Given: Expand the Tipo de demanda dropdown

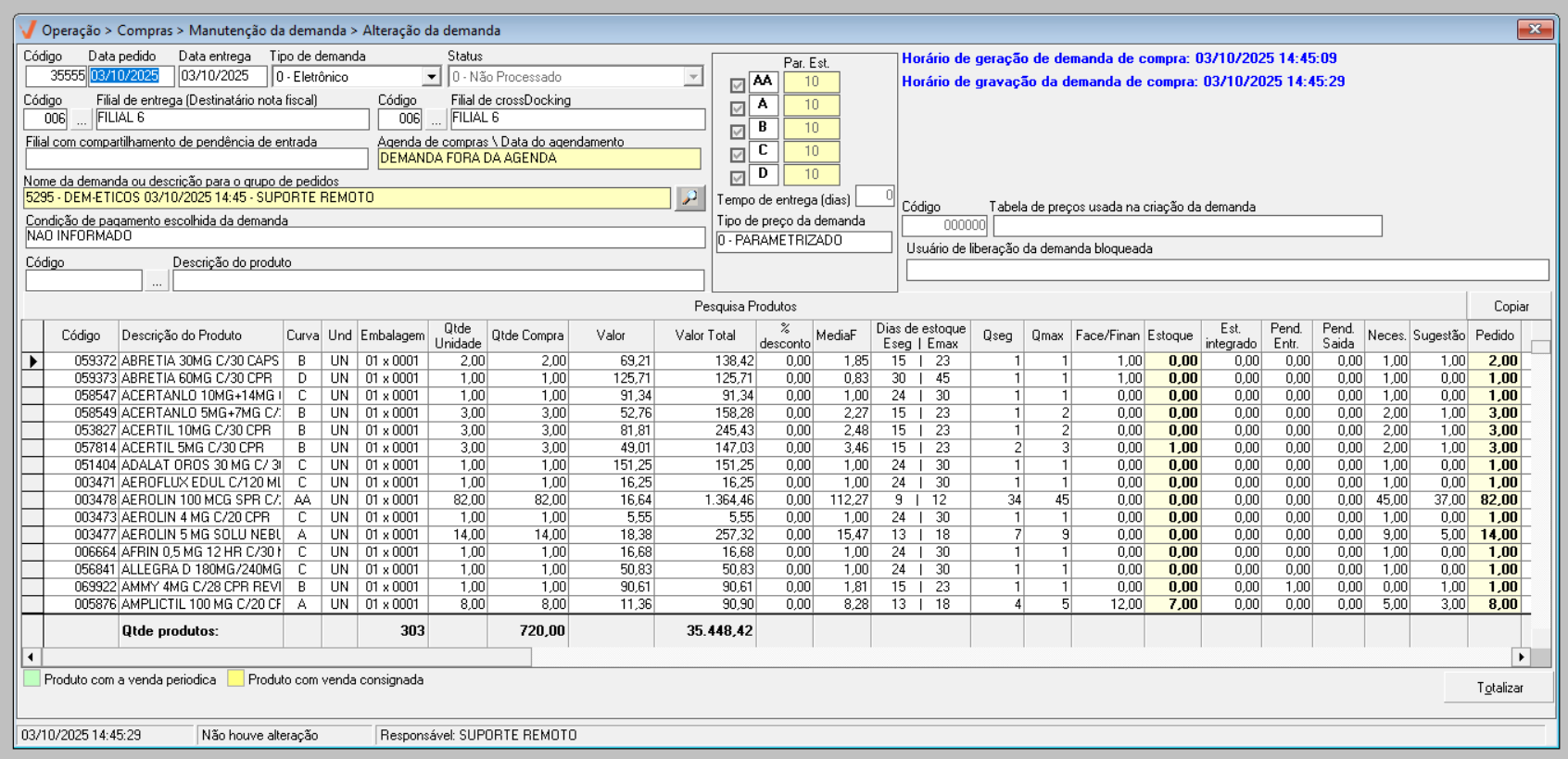Looking at the screenshot, I should pyautogui.click(x=431, y=77).
